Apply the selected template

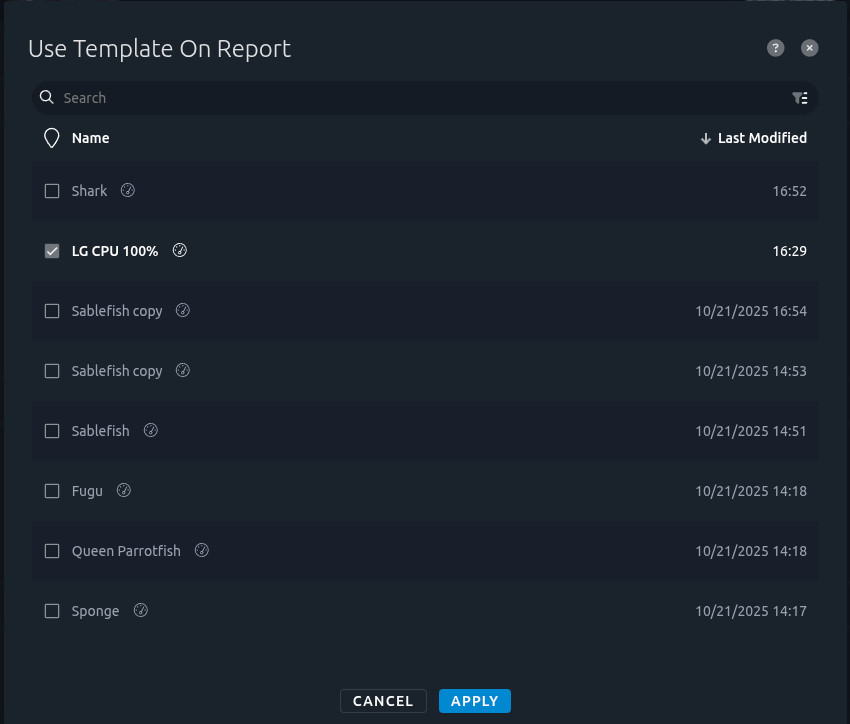click(474, 700)
